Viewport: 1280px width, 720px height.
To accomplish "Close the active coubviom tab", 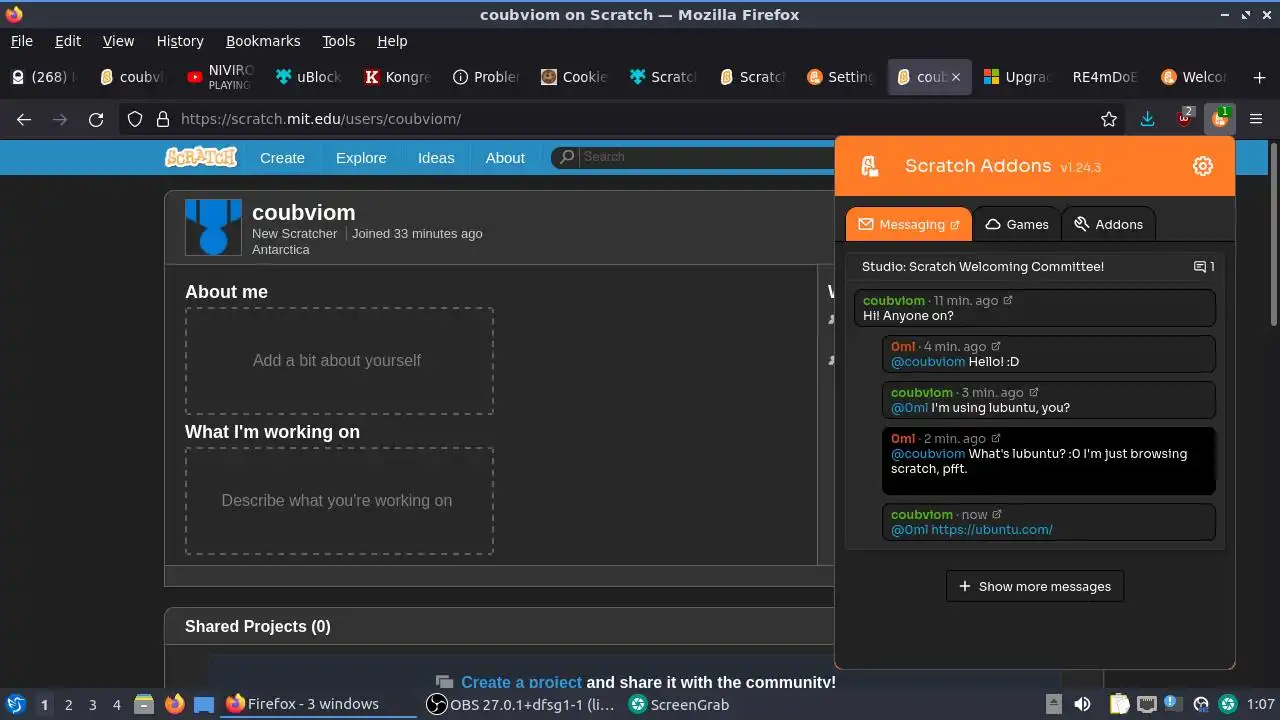I will click(955, 77).
